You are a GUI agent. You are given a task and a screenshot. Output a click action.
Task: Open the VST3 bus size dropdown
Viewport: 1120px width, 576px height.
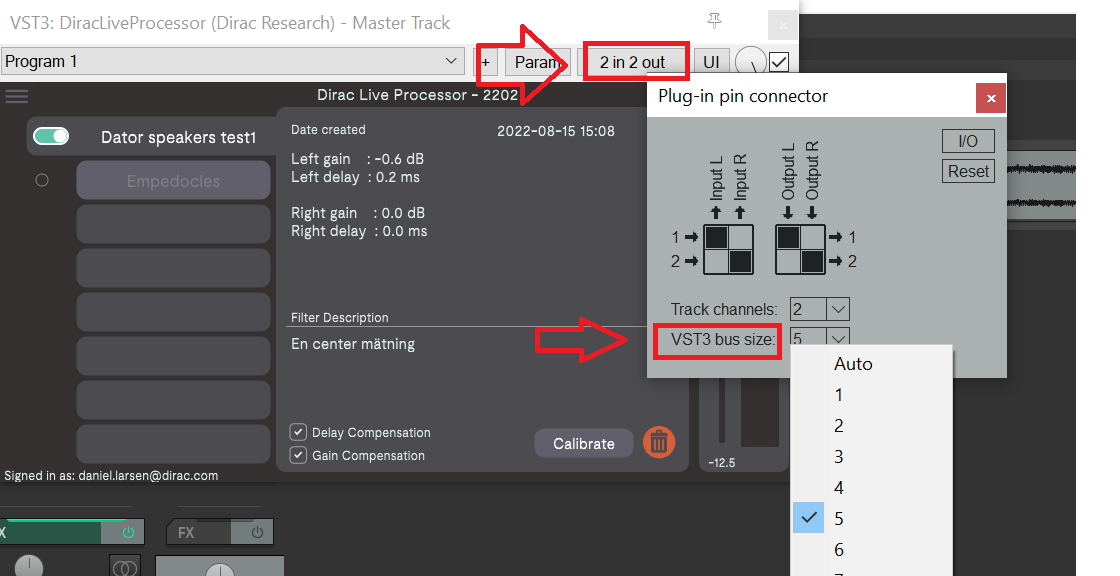[x=819, y=337]
